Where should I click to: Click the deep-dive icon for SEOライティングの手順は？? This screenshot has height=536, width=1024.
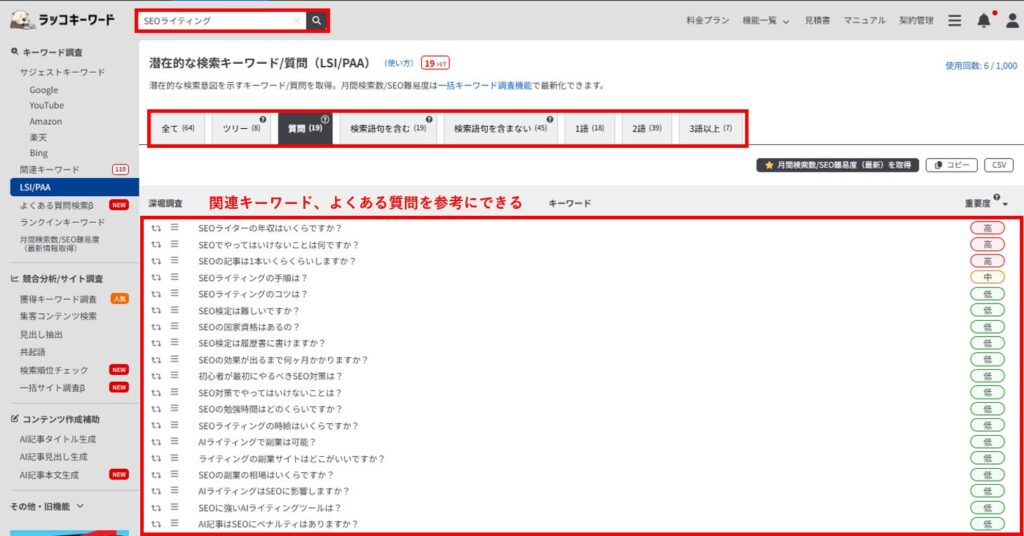tap(156, 277)
